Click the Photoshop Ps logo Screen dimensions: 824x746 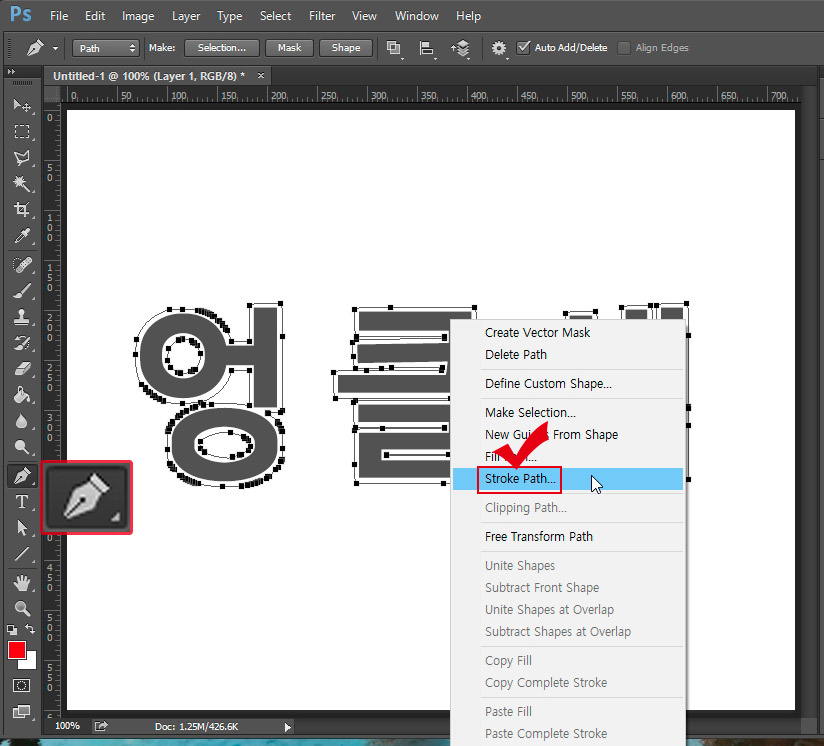click(x=20, y=14)
